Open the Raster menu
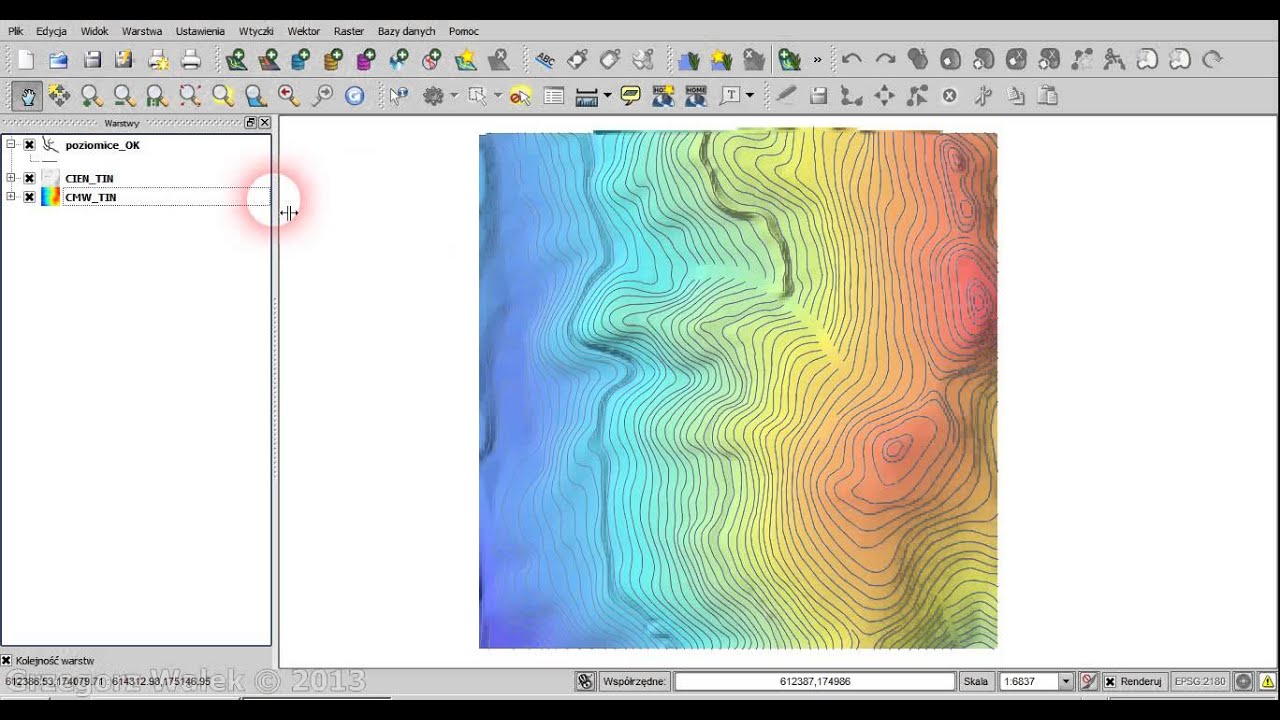Image resolution: width=1280 pixels, height=720 pixels. point(349,31)
